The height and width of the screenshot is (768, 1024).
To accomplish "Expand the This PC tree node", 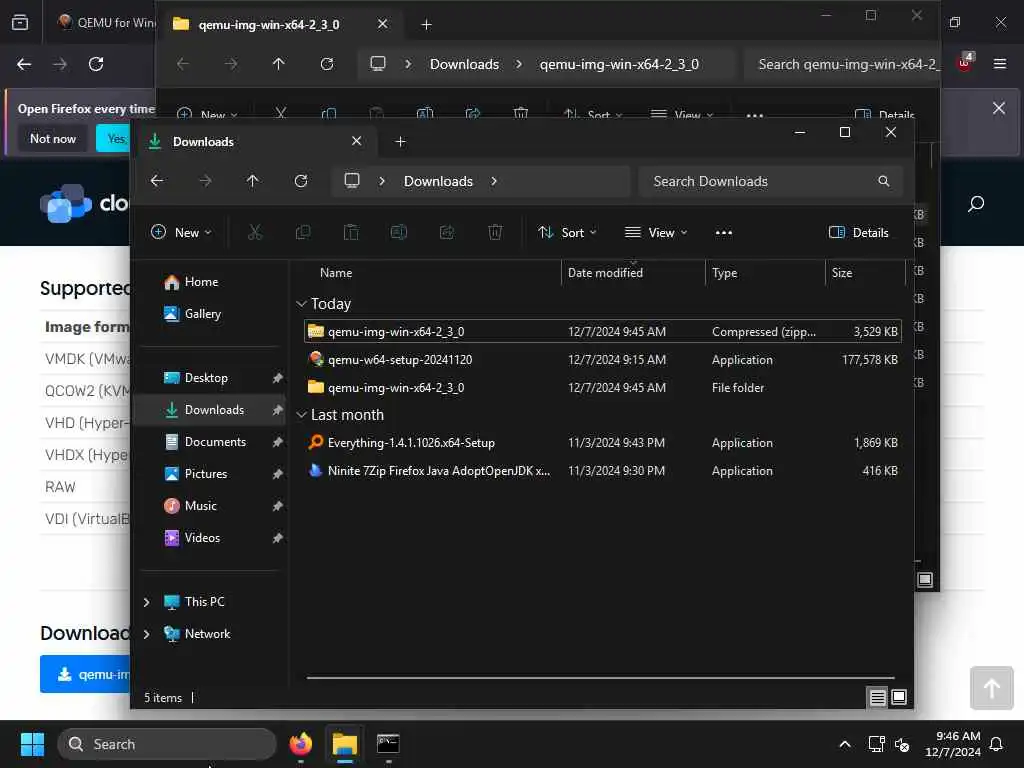I will (x=146, y=601).
